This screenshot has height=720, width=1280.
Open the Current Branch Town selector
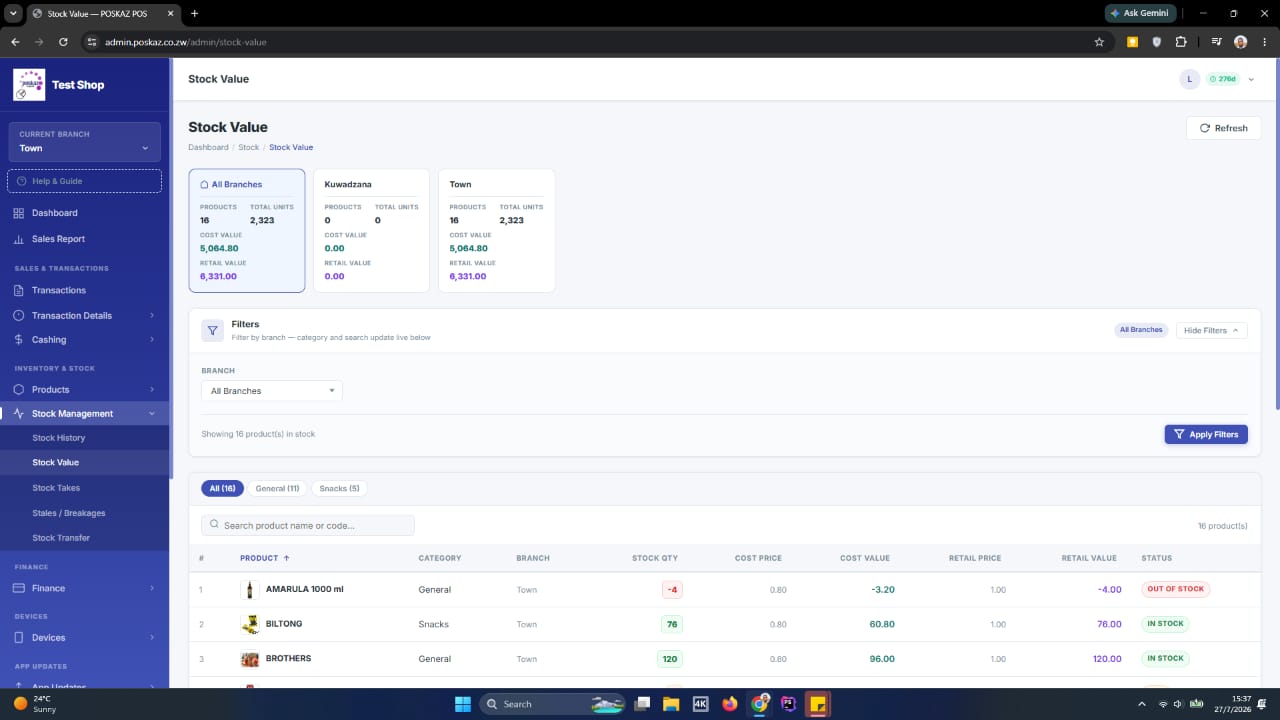pyautogui.click(x=85, y=141)
